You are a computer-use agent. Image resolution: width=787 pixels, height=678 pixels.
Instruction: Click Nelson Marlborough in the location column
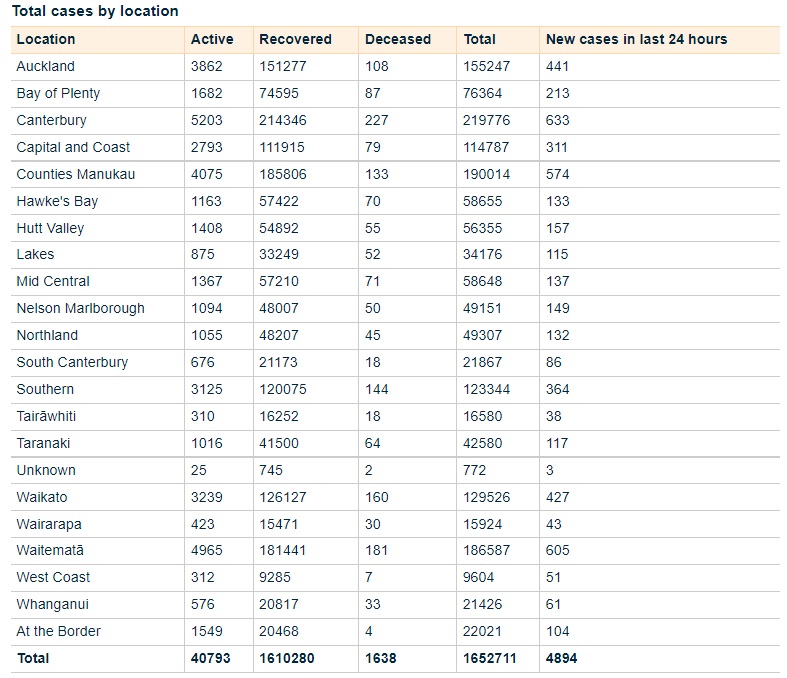click(80, 308)
